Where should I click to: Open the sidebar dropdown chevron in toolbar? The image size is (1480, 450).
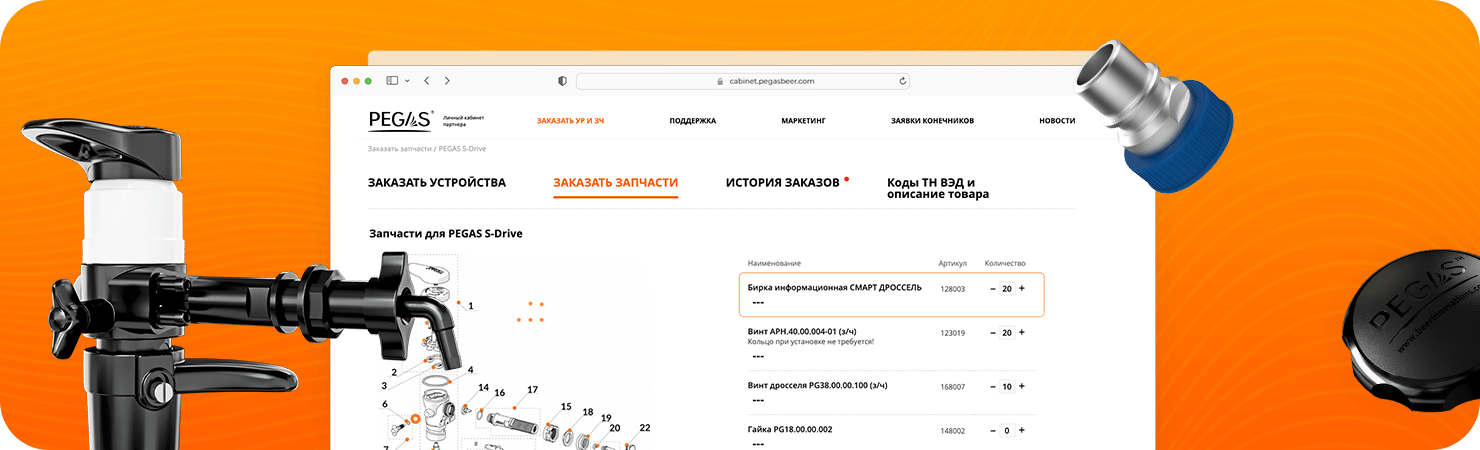[x=407, y=81]
